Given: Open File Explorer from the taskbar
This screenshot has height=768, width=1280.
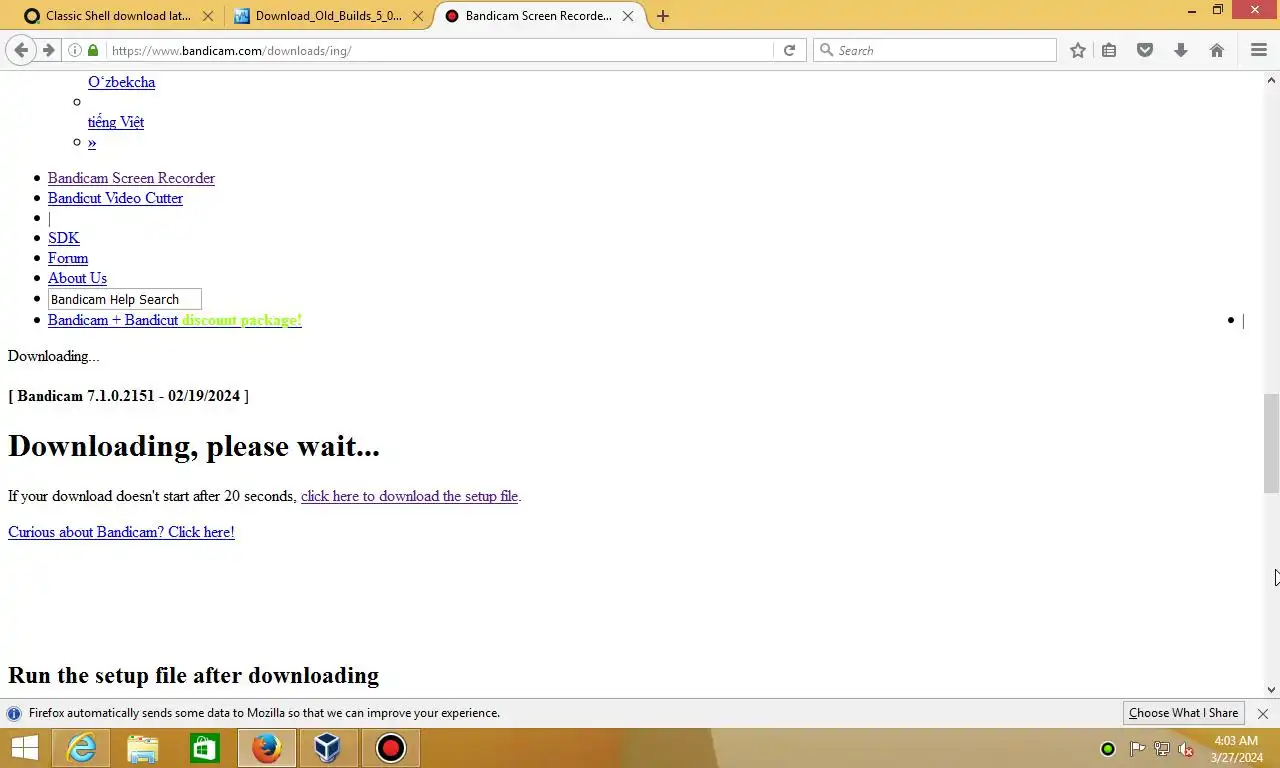Looking at the screenshot, I should (143, 748).
